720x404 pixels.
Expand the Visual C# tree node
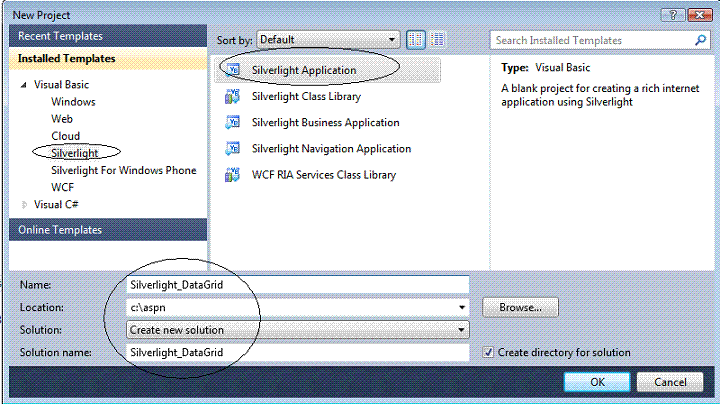coord(24,205)
